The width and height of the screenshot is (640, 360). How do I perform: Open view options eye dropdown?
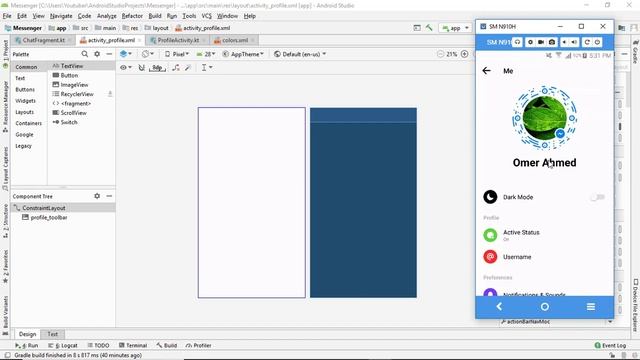pyautogui.click(x=125, y=67)
